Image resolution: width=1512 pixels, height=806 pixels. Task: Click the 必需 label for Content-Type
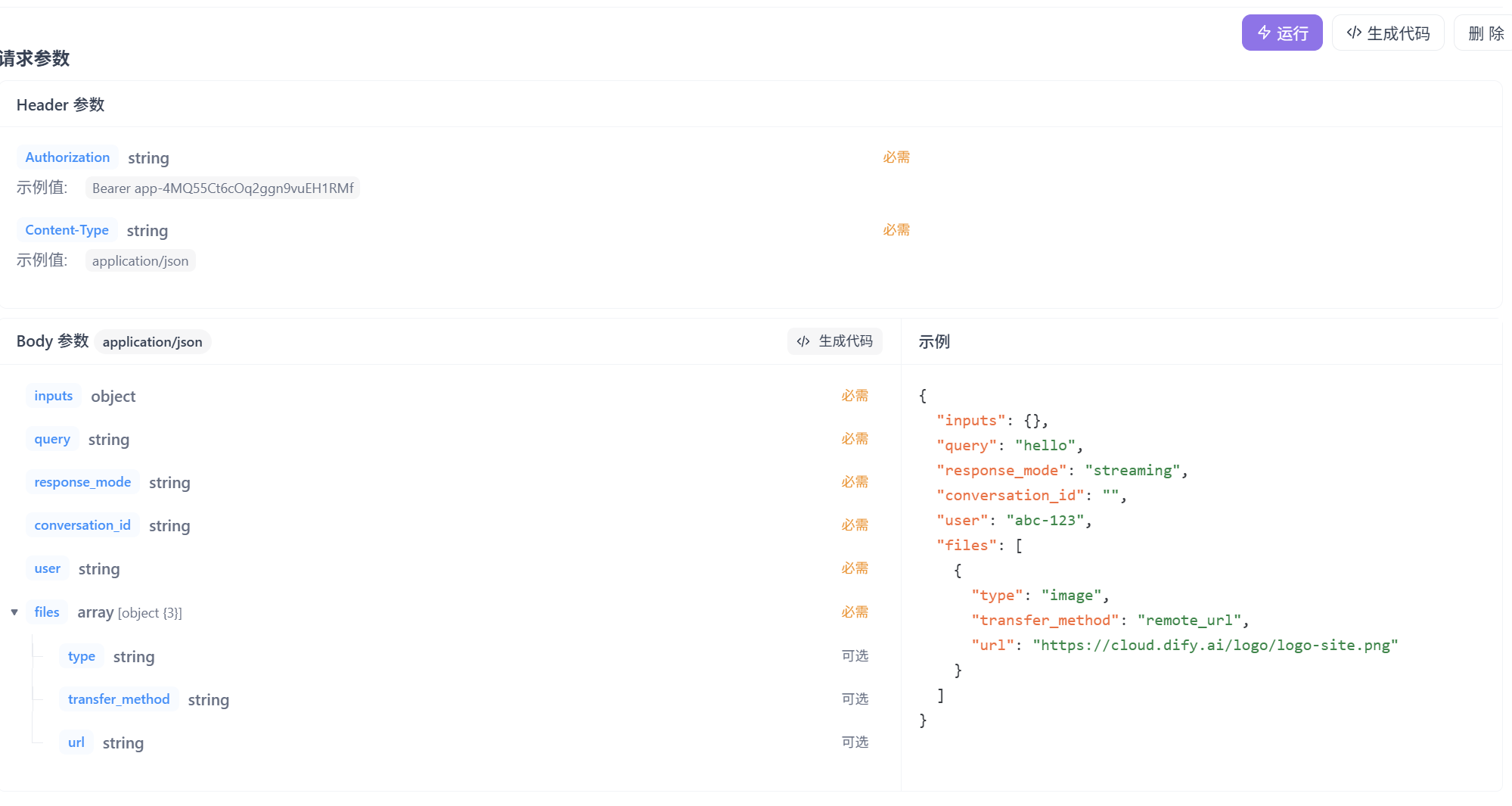(x=896, y=230)
